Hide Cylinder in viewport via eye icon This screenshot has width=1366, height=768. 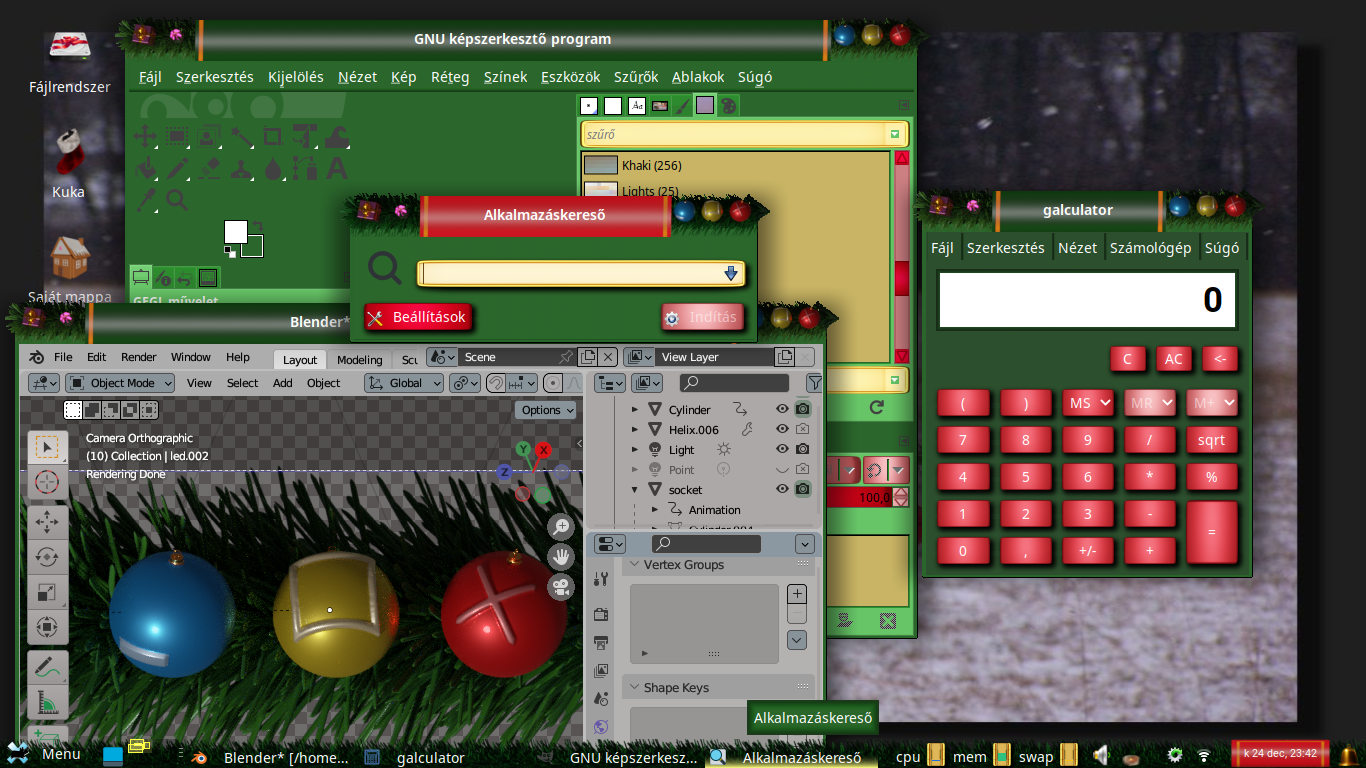pyautogui.click(x=782, y=409)
